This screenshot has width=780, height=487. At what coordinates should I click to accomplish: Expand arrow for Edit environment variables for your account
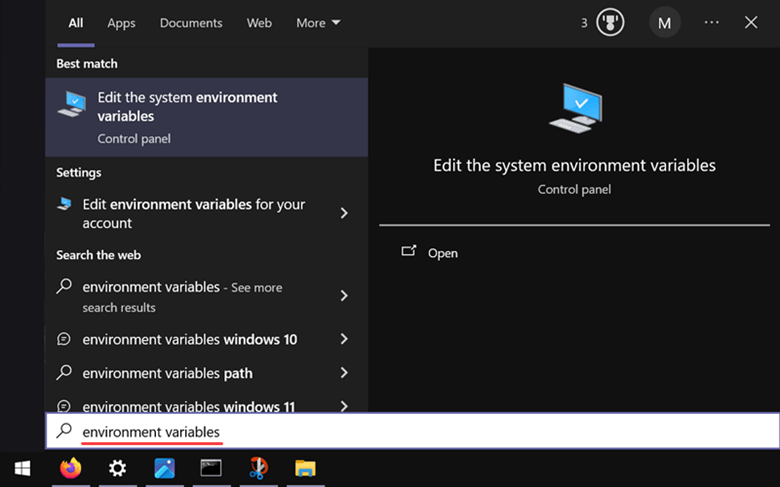344,213
